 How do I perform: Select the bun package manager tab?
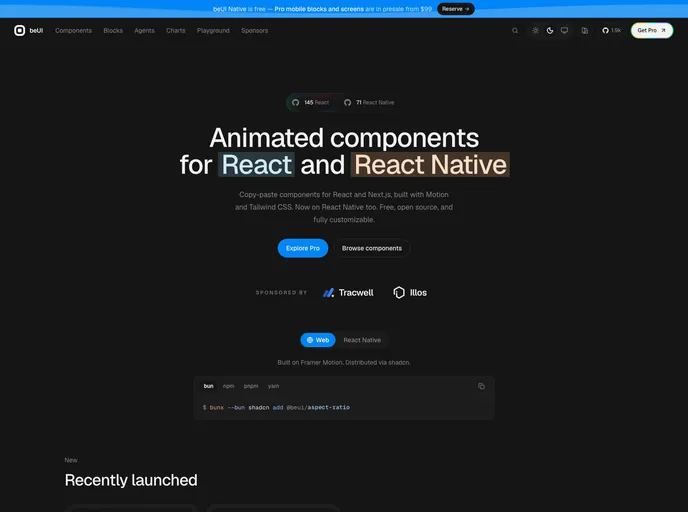click(x=208, y=386)
